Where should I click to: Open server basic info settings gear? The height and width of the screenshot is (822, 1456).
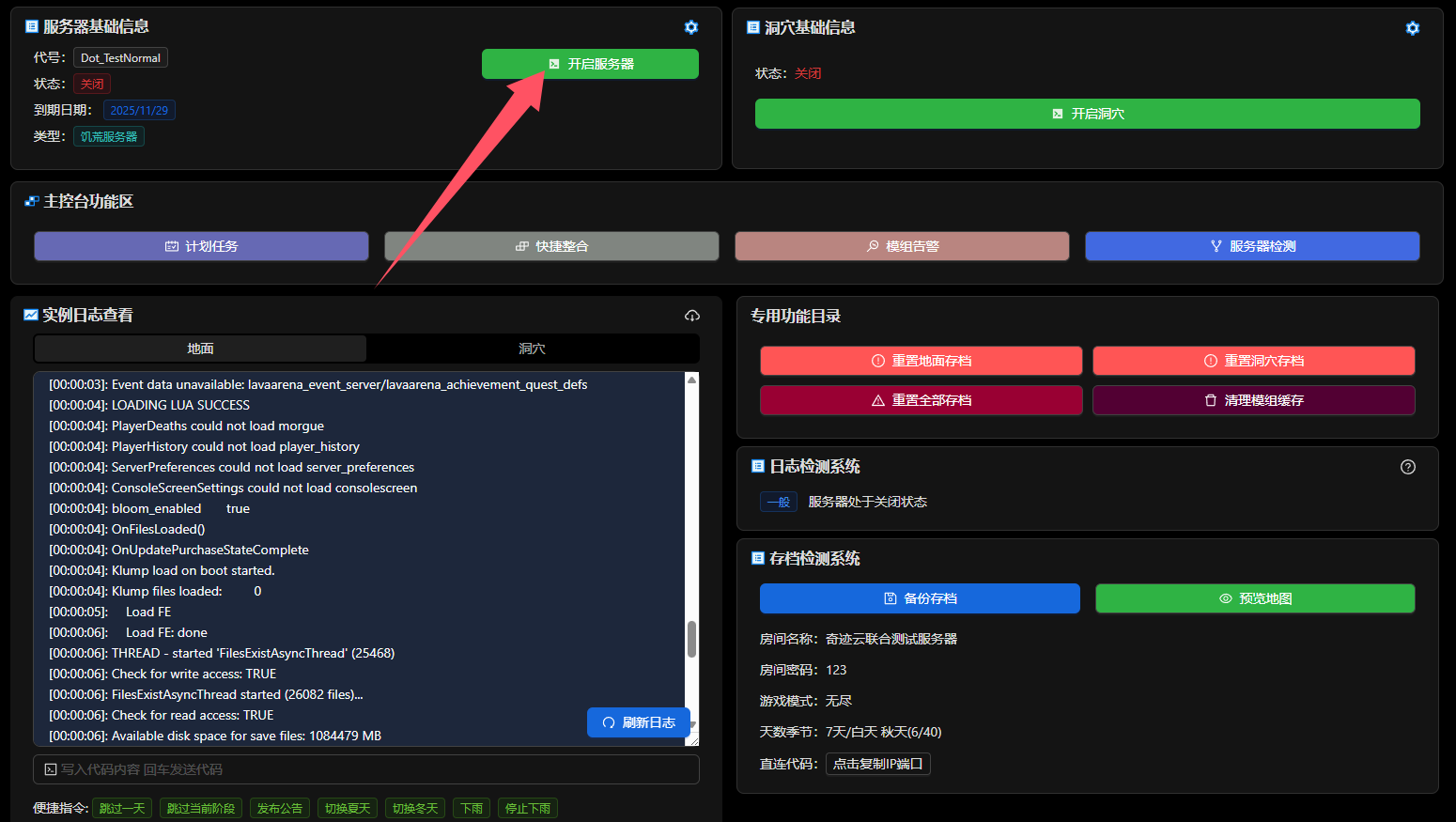[x=691, y=27]
